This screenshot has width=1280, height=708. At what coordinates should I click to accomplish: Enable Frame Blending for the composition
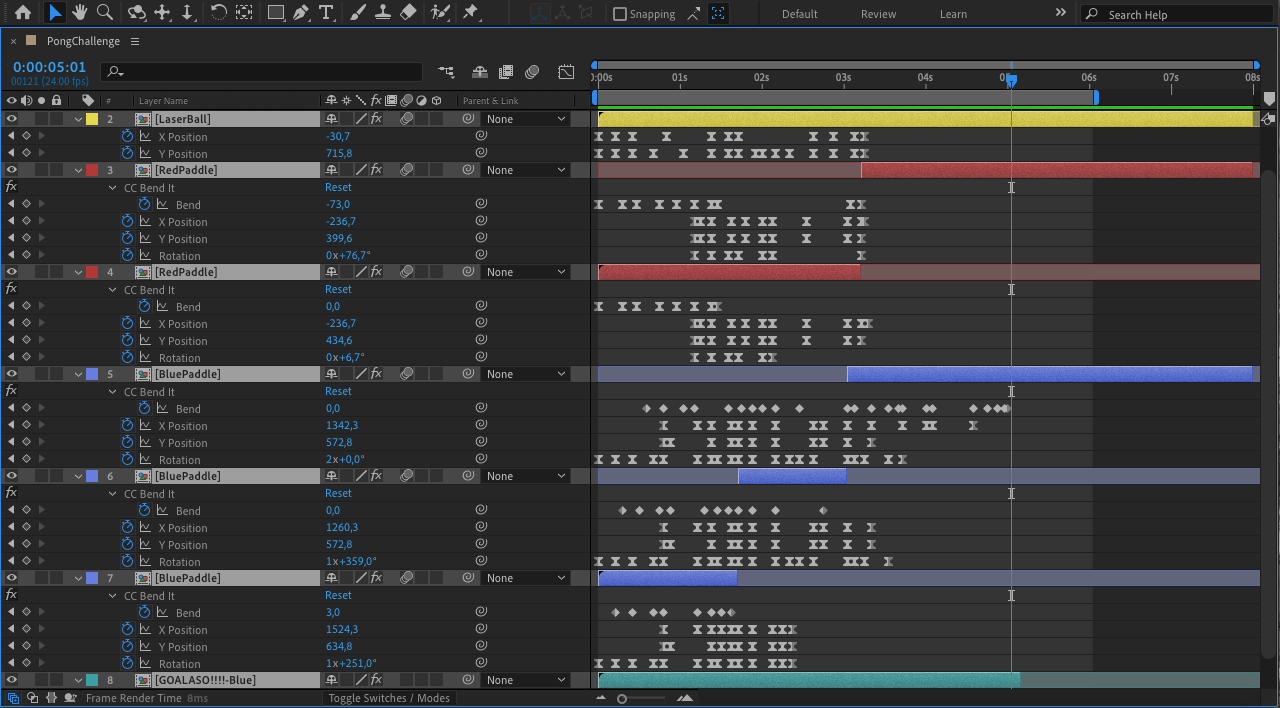click(506, 72)
